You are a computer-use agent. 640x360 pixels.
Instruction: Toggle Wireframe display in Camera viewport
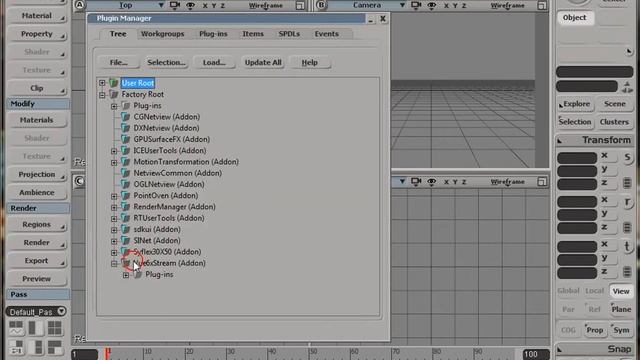pos(507,6)
